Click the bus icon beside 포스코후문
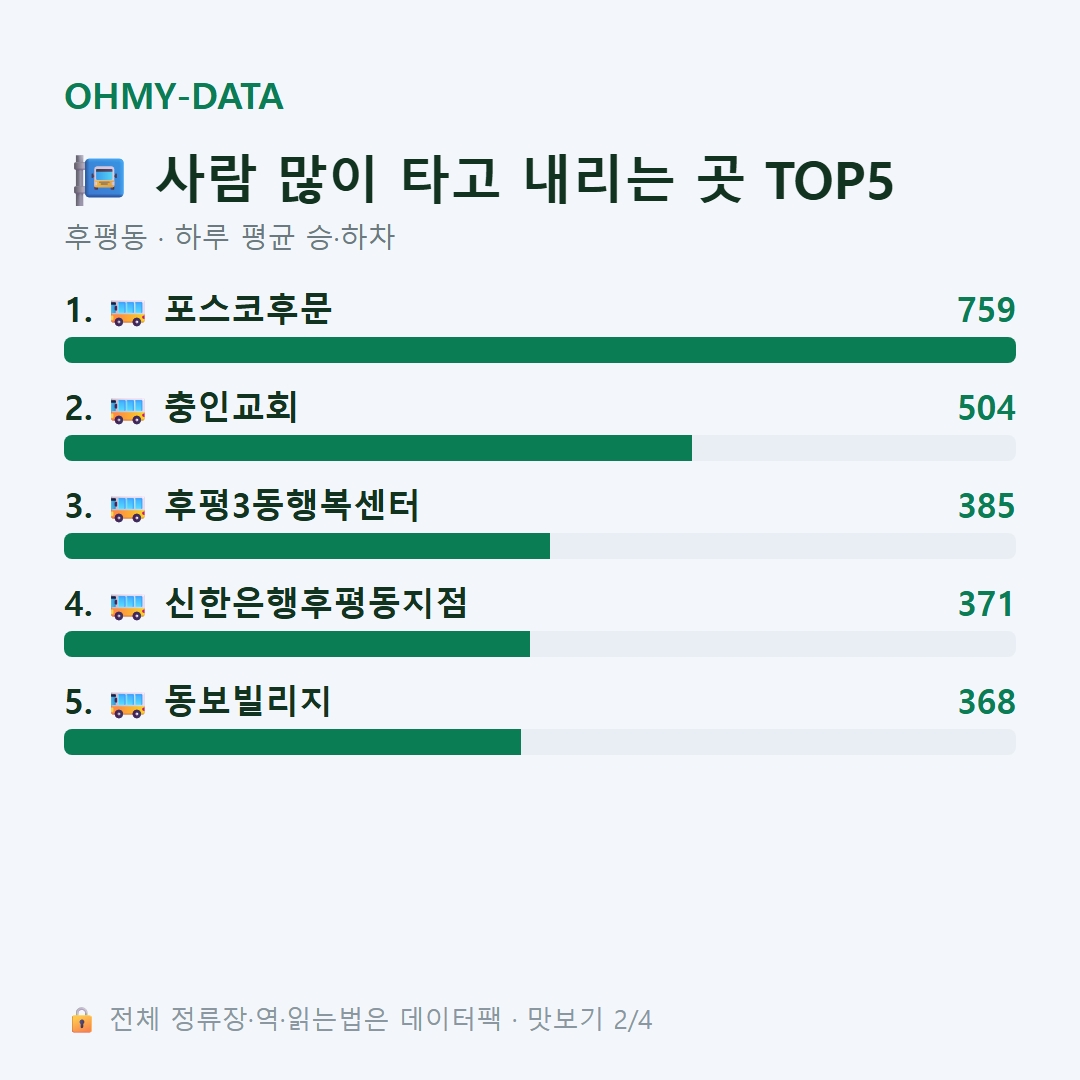The image size is (1080, 1080). (x=127, y=312)
